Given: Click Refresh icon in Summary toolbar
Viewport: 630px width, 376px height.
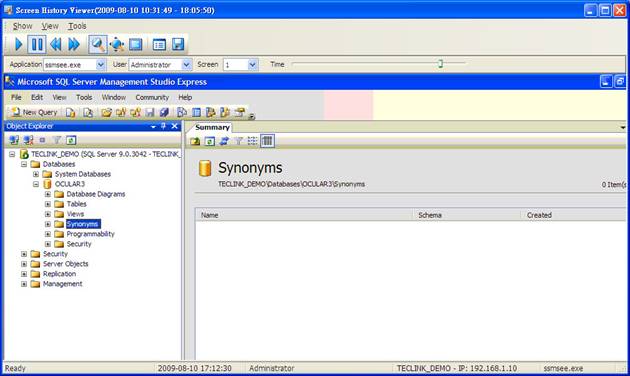Looking at the screenshot, I should [210, 141].
